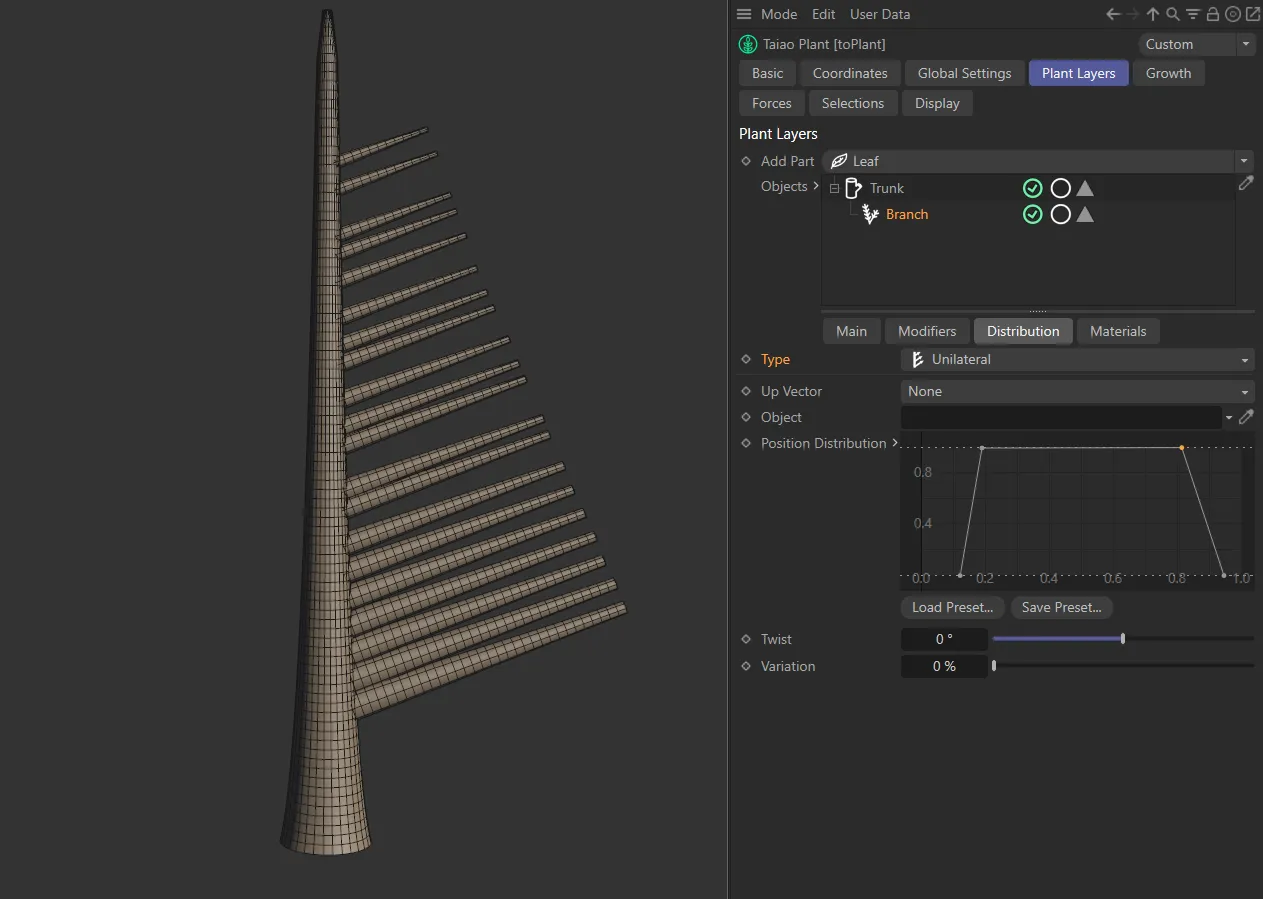
Task: Click the Branch layer icon
Action: click(869, 214)
